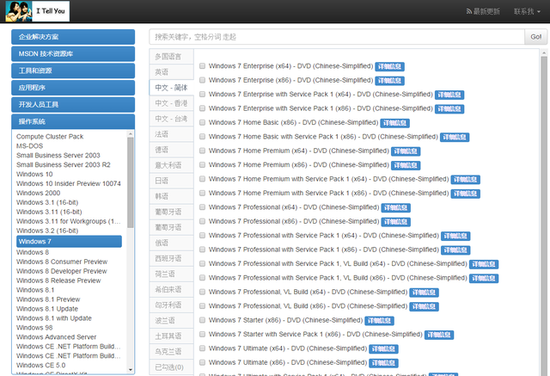Check Windows 7 Starter (x86) DVD checkbox

(202, 320)
